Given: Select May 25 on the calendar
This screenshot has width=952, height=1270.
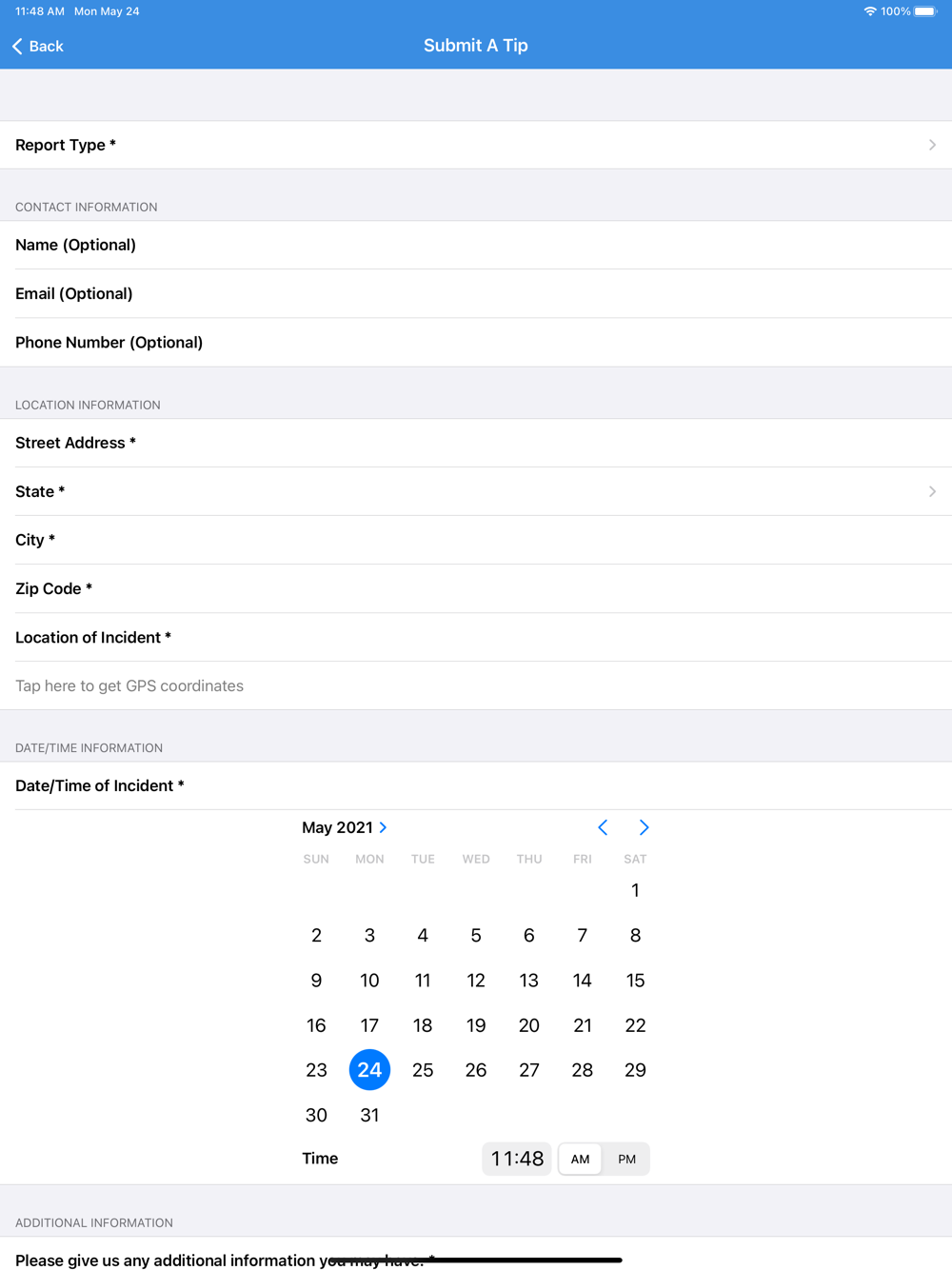Looking at the screenshot, I should [x=423, y=1070].
